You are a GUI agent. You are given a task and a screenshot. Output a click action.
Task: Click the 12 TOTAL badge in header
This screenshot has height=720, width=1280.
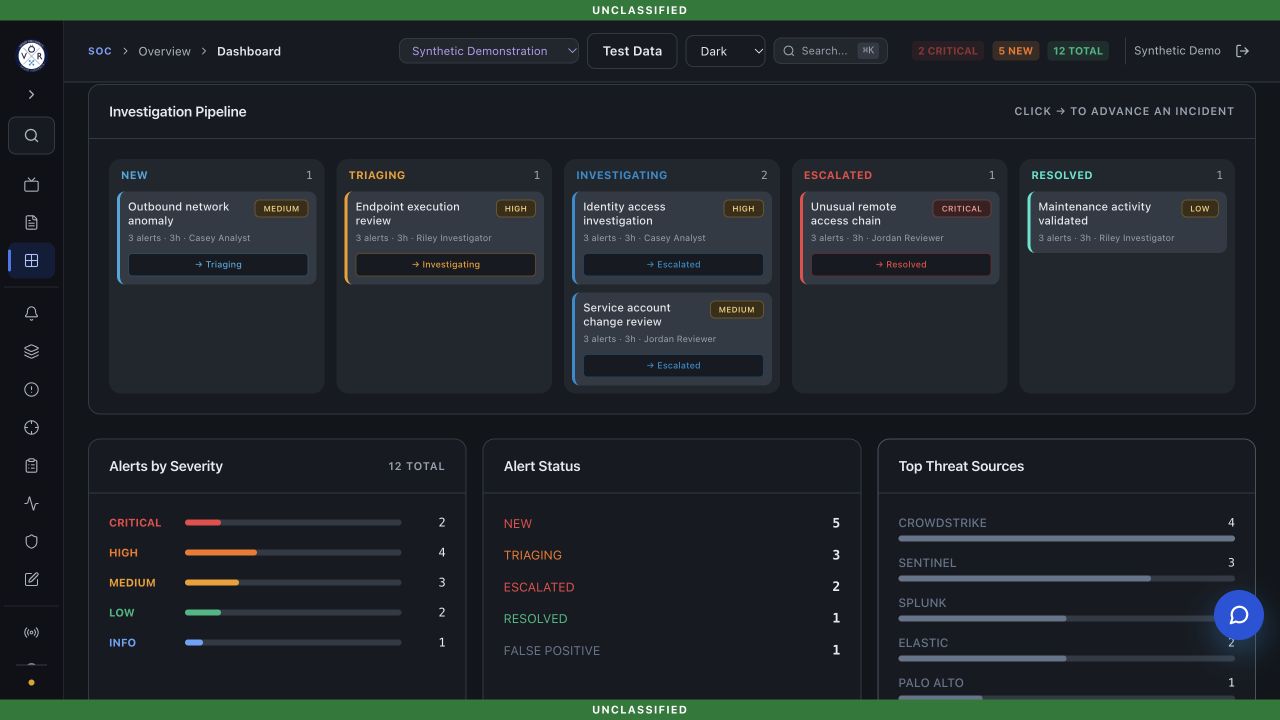point(1078,51)
